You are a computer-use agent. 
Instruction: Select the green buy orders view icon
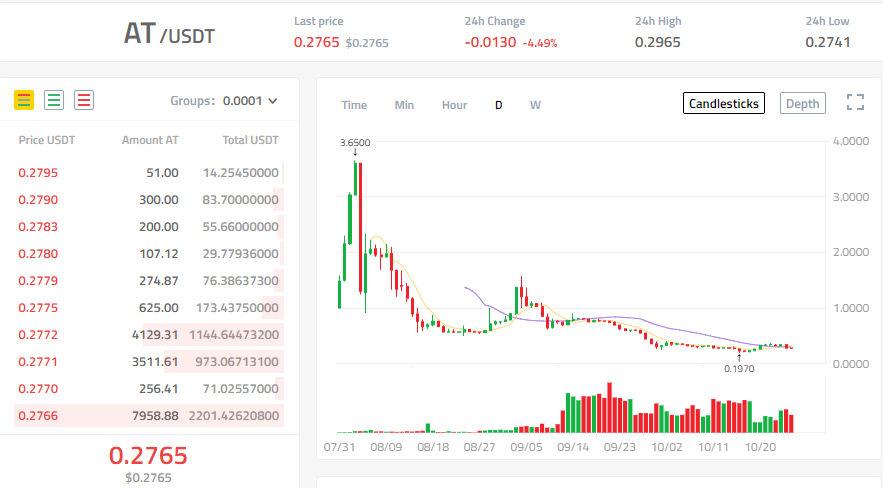point(54,100)
